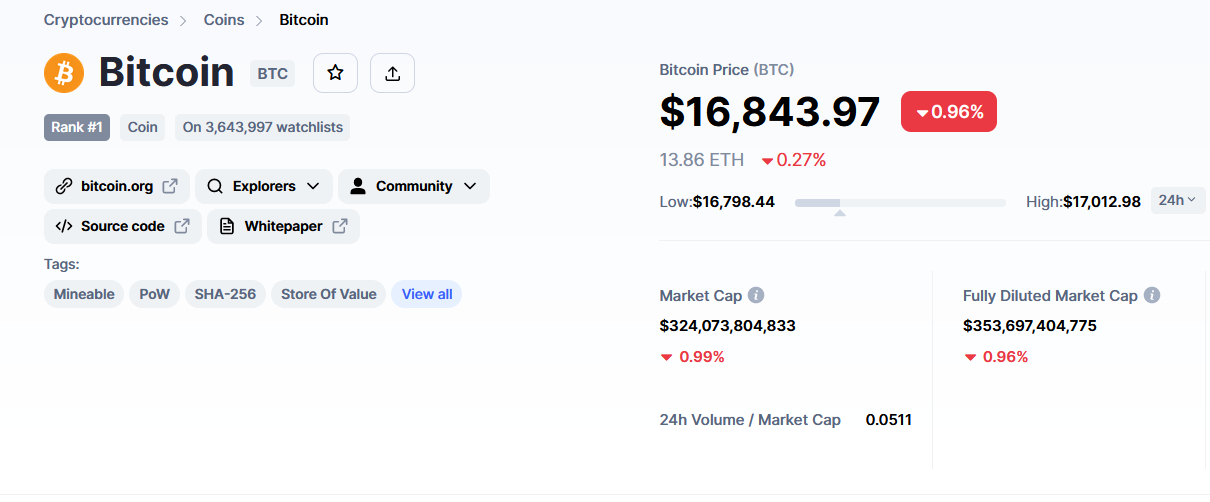Select the Mineable tag
The width and height of the screenshot is (1210, 502).
click(x=84, y=294)
